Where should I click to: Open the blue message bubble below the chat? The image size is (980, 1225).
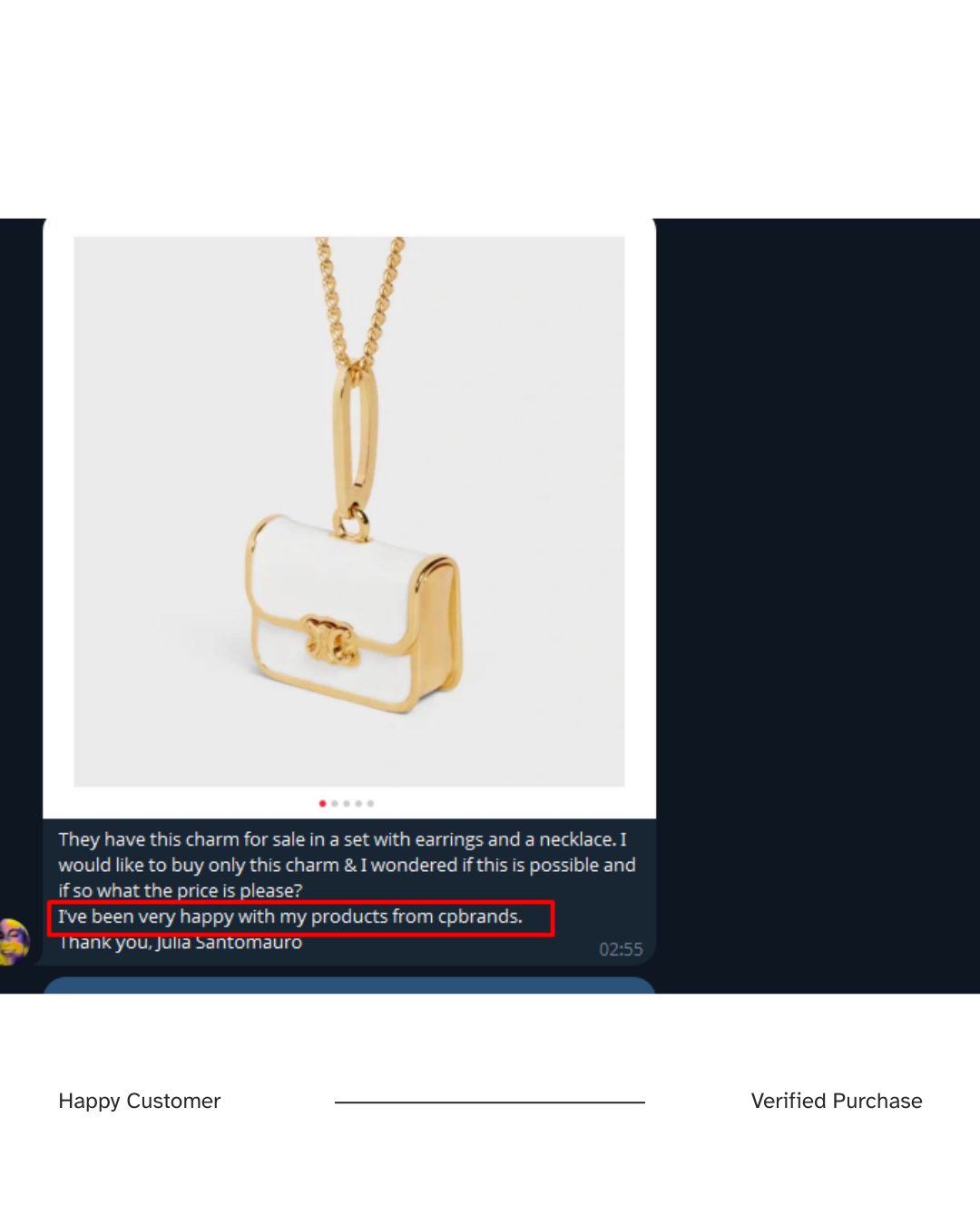[349, 985]
